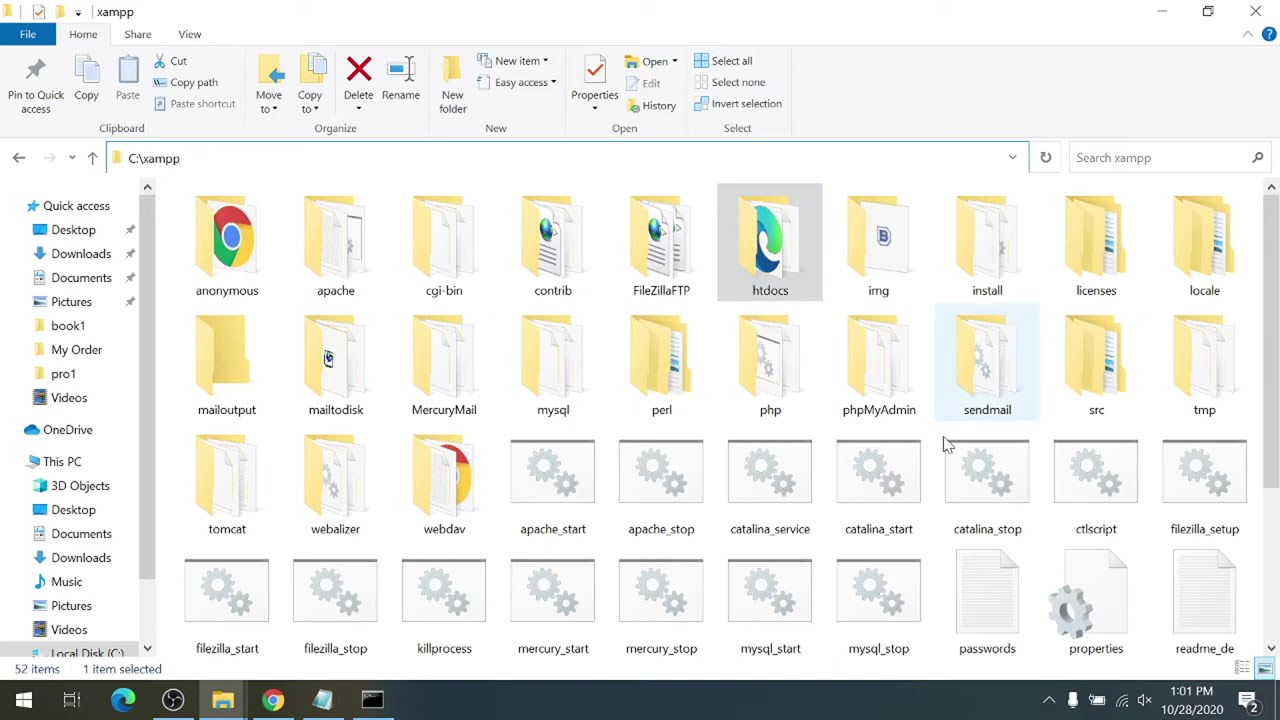Expand address bar history dropdown
Screen dimensions: 1280x720
click(1012, 158)
